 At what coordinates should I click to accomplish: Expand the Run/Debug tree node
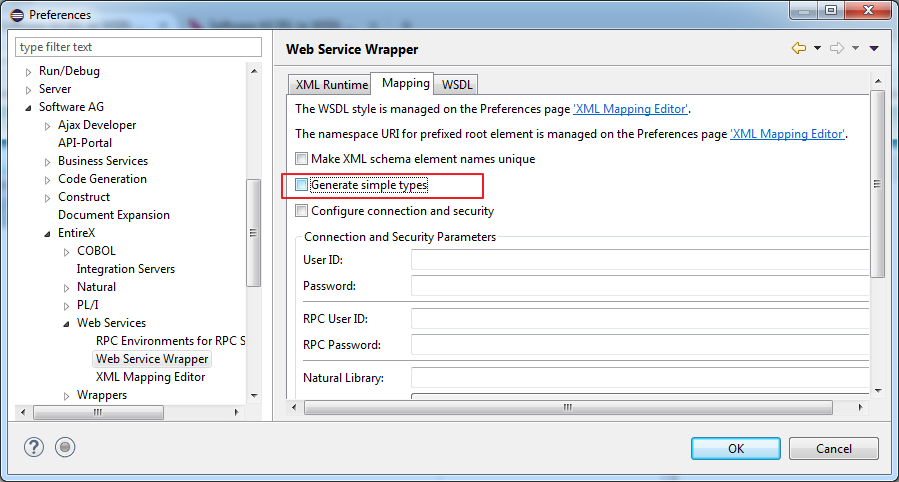tap(28, 72)
